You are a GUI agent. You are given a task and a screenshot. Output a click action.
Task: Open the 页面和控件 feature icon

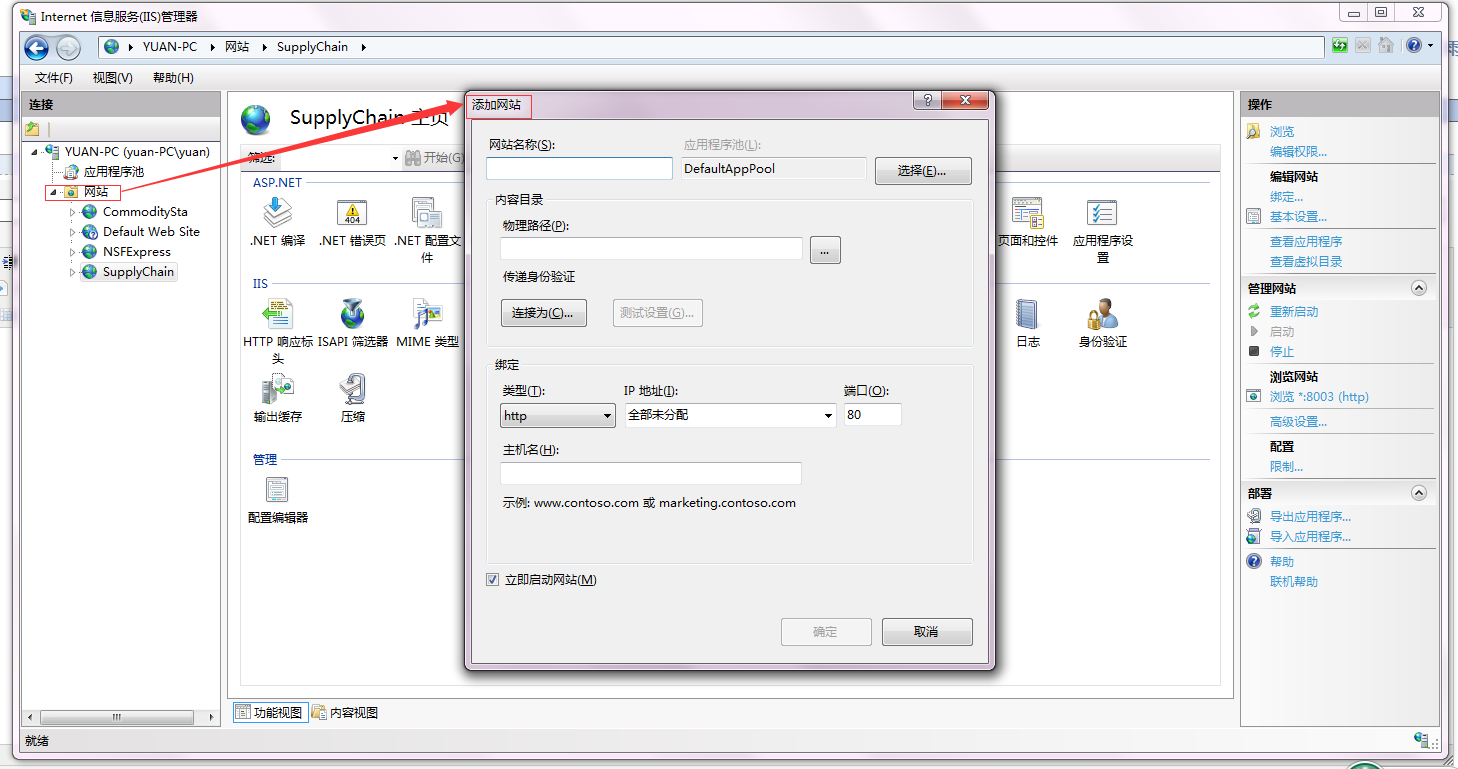pos(1027,213)
